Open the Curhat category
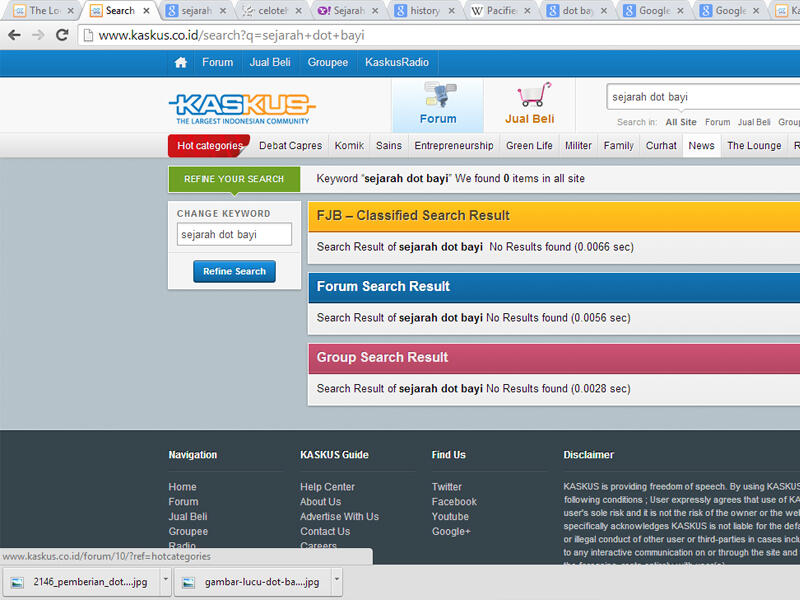This screenshot has width=800, height=600. 661,146
